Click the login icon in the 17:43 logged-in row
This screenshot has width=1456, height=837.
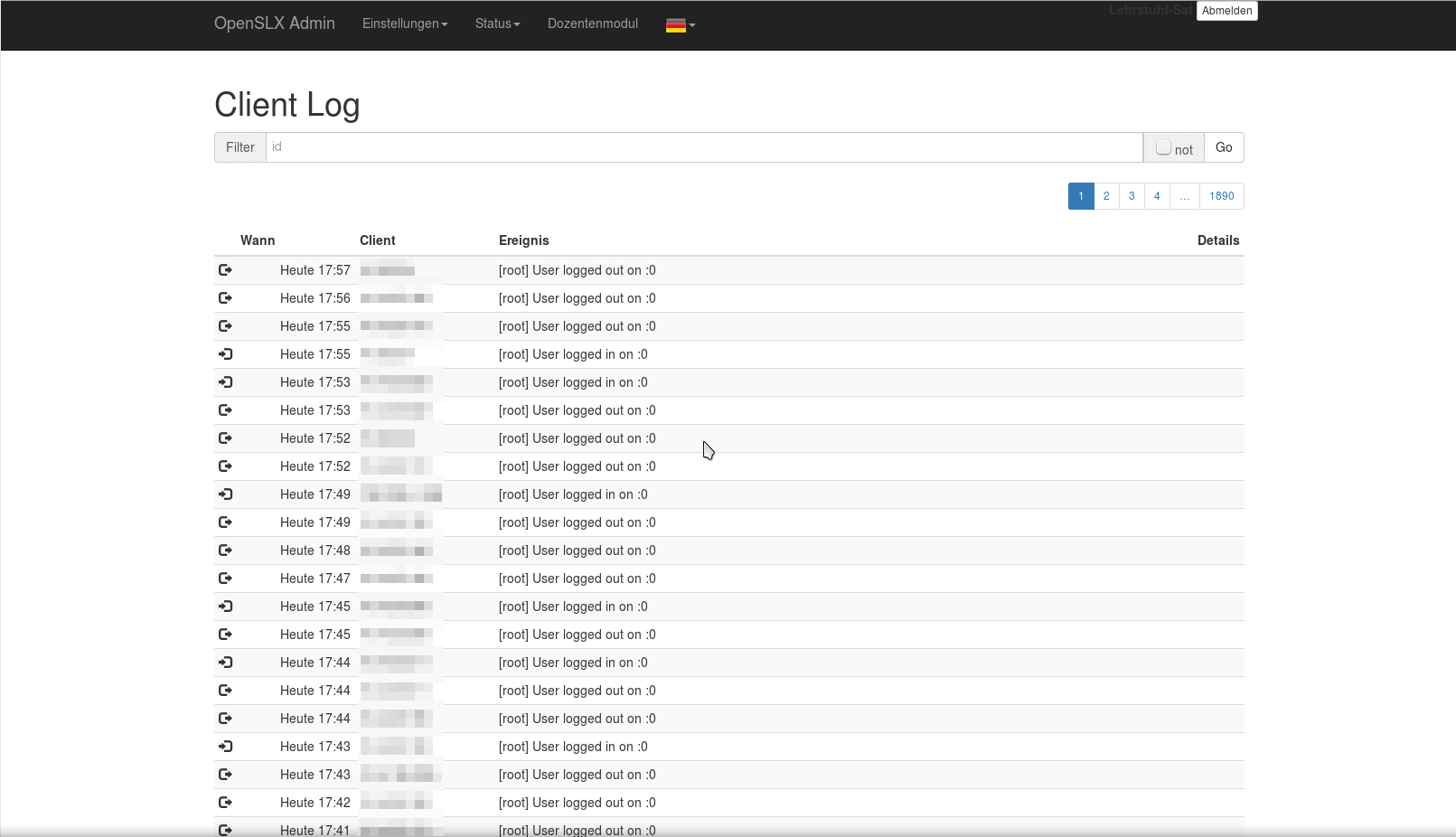[225, 747]
